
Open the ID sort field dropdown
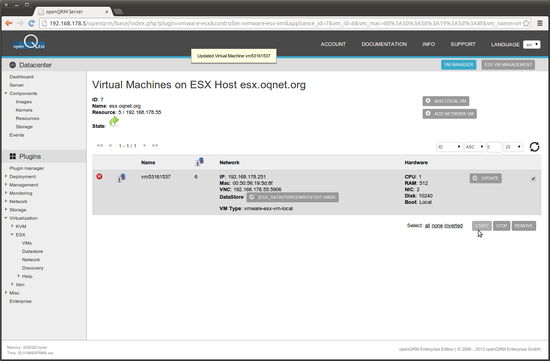(x=449, y=147)
